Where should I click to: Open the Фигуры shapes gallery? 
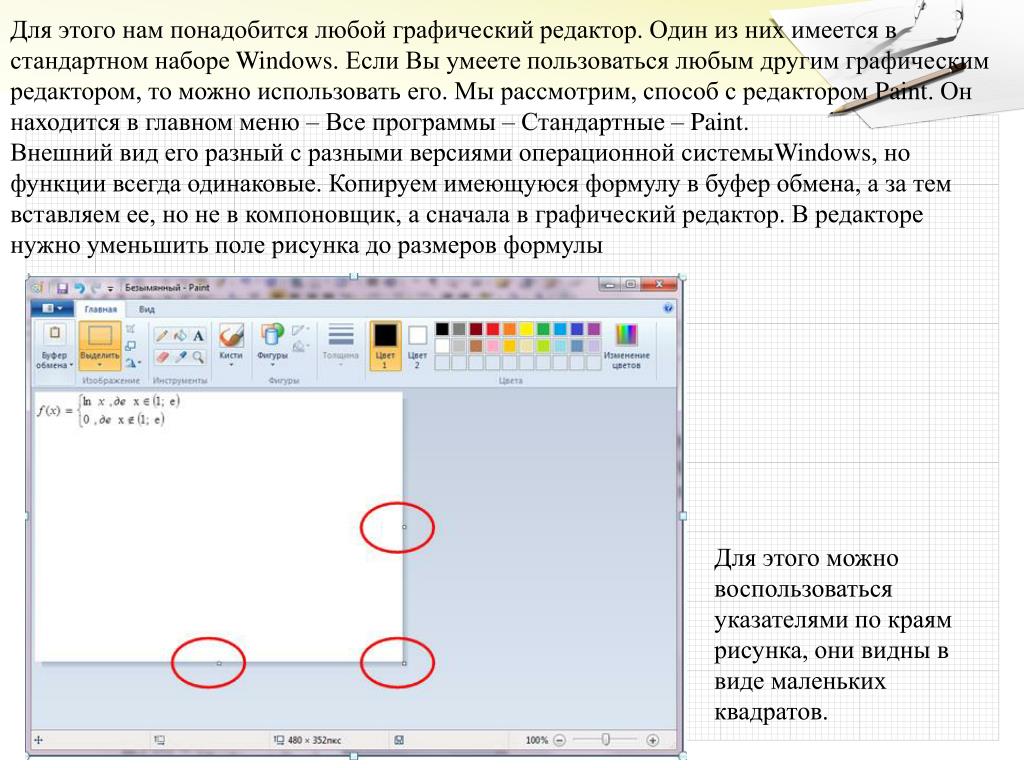(272, 343)
